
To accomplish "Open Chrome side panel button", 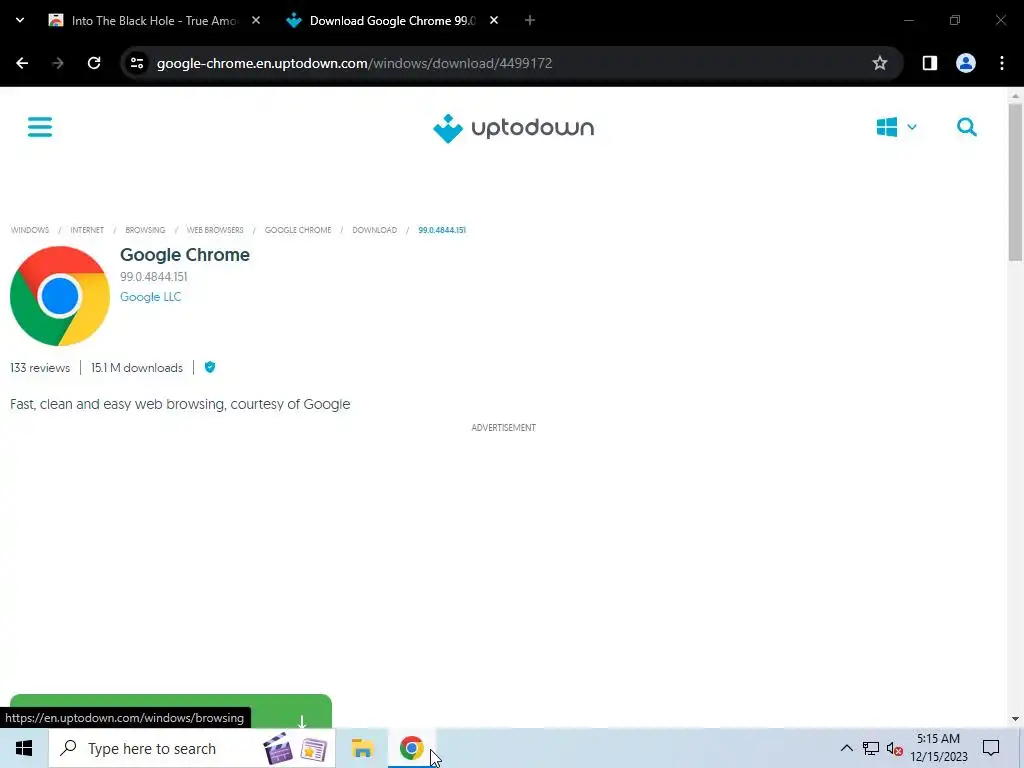I will coord(929,63).
